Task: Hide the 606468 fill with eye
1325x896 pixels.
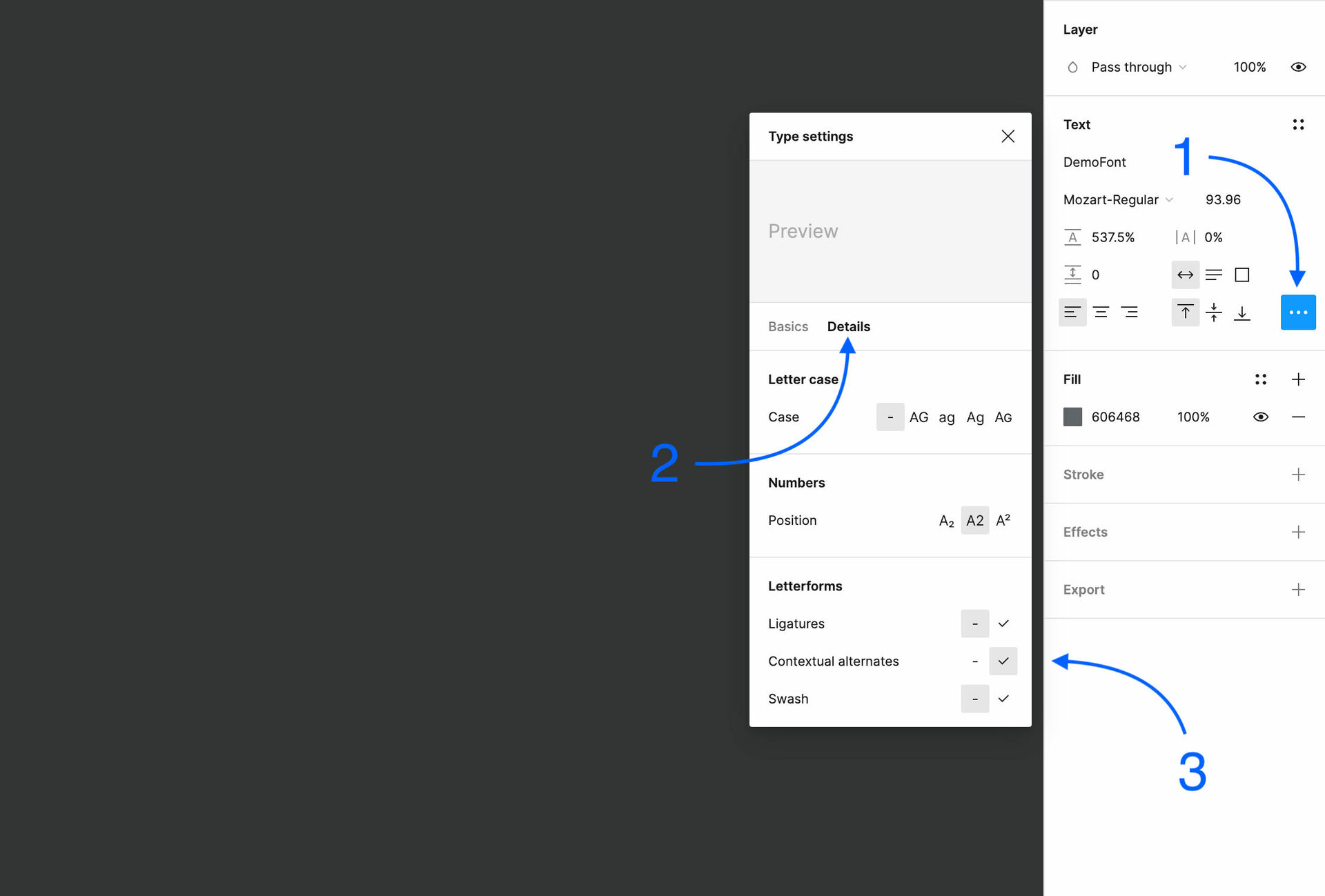Action: 1260,417
